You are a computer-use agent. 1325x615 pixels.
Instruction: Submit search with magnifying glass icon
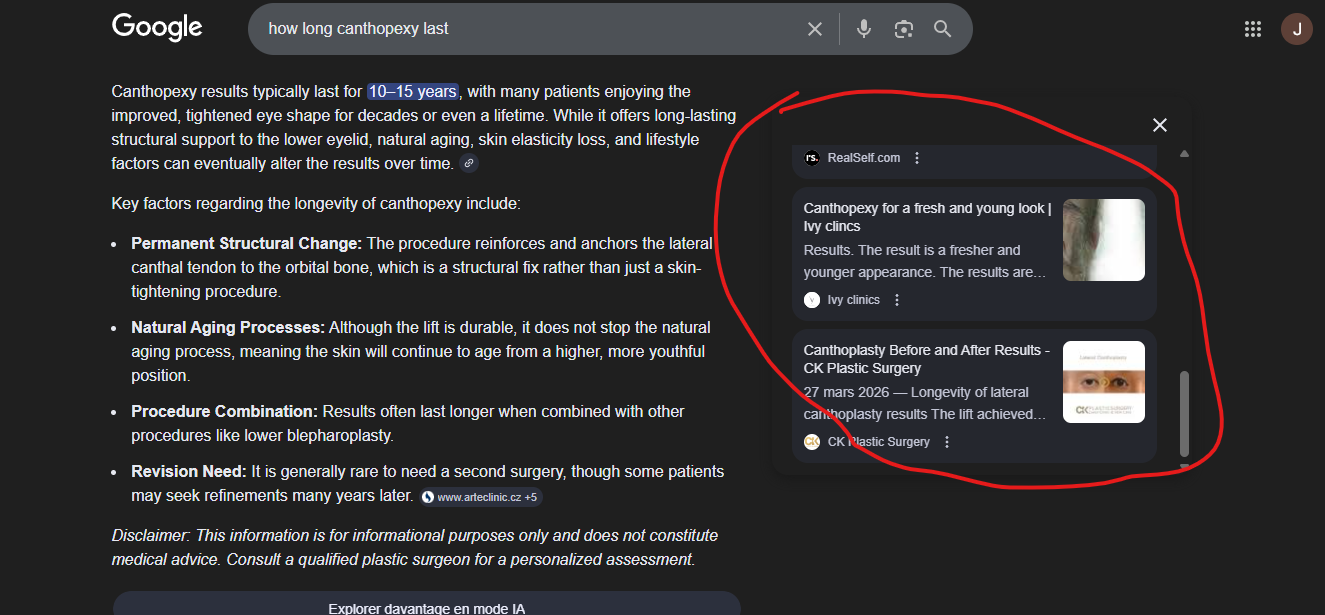point(943,29)
